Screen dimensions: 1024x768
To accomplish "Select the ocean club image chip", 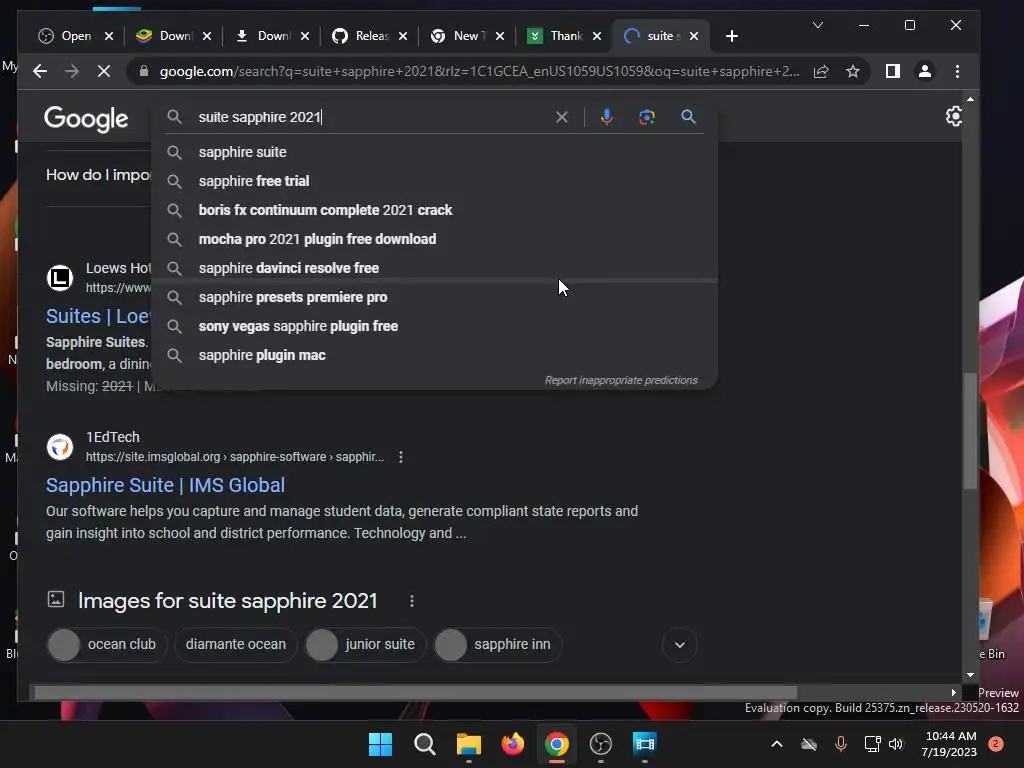I will coord(106,645).
